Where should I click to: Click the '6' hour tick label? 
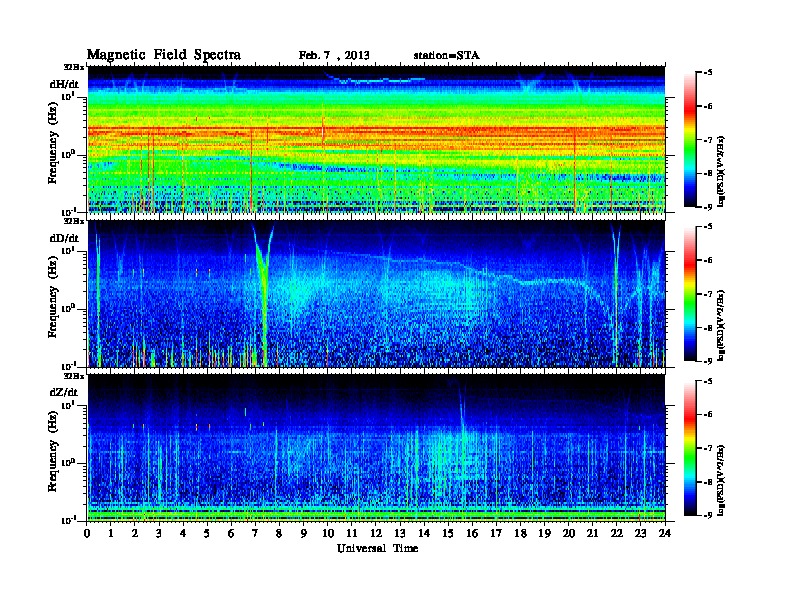(x=231, y=533)
